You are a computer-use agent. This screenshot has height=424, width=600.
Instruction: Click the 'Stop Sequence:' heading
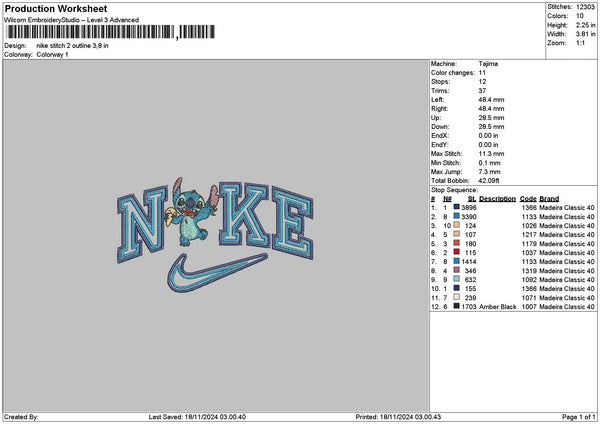(454, 190)
